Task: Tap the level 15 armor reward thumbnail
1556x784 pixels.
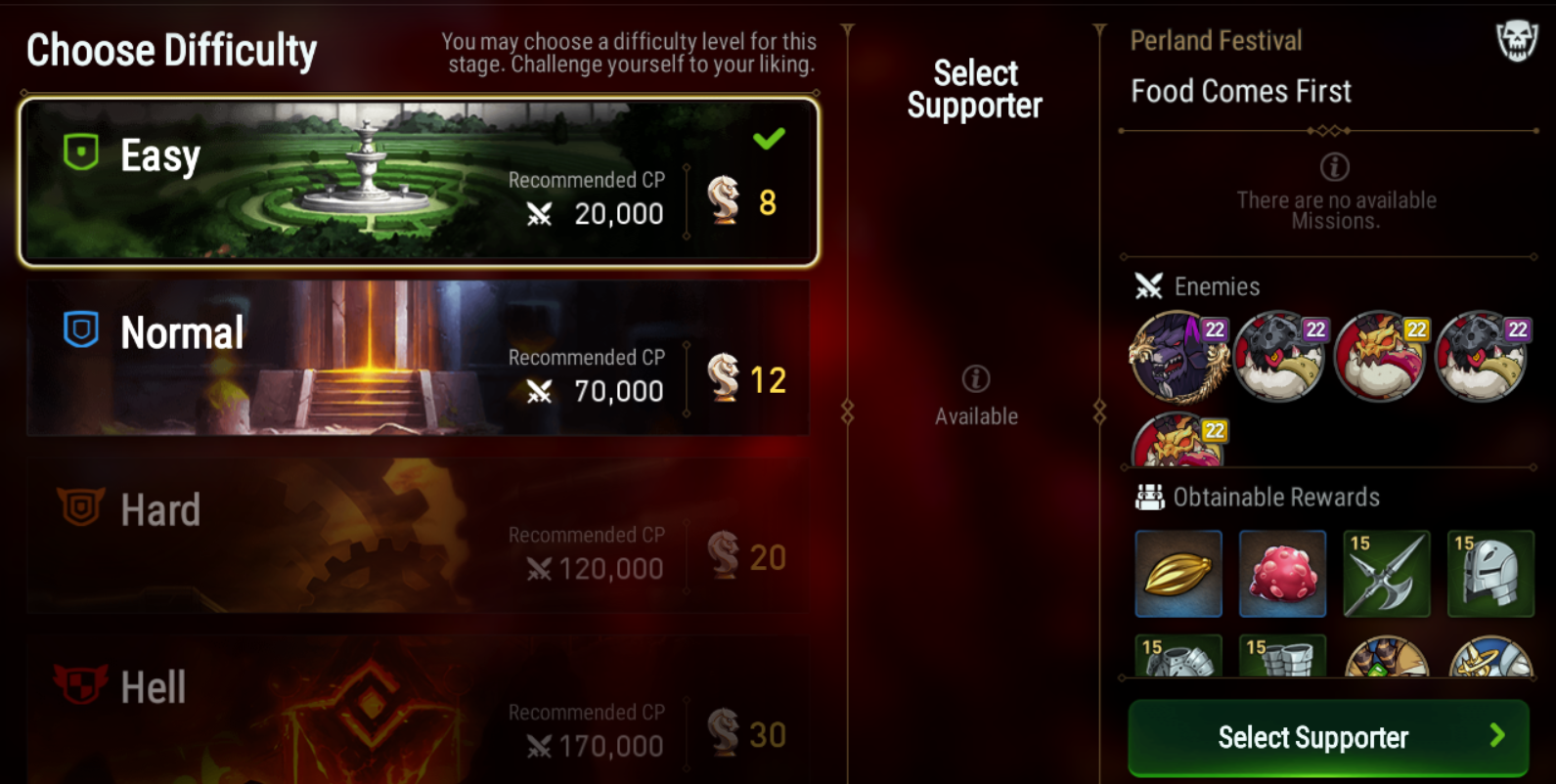Action: (x=1178, y=655)
